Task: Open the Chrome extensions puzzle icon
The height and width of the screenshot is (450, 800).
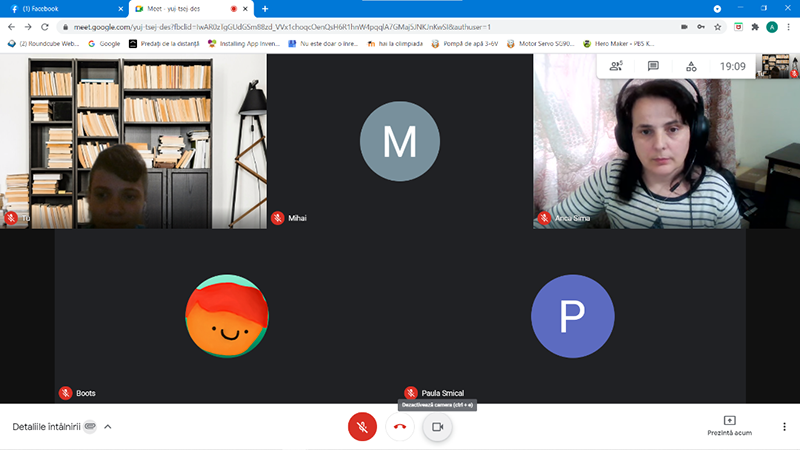Action: tap(755, 27)
